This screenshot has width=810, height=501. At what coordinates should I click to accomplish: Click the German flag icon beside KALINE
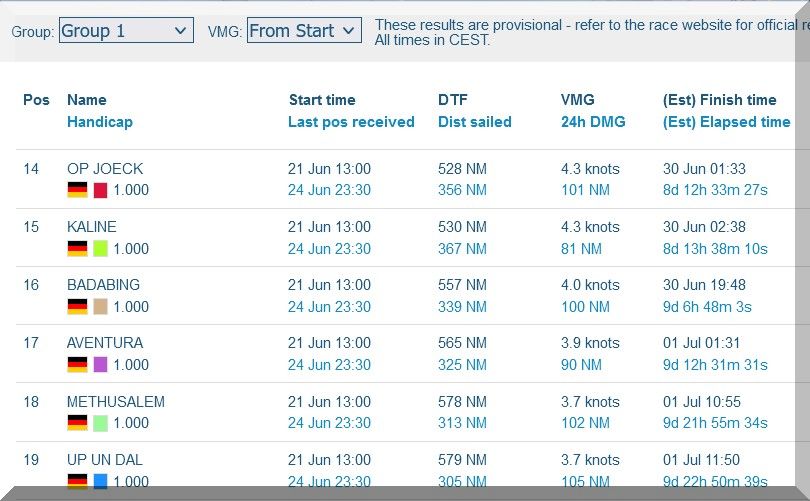tap(77, 248)
